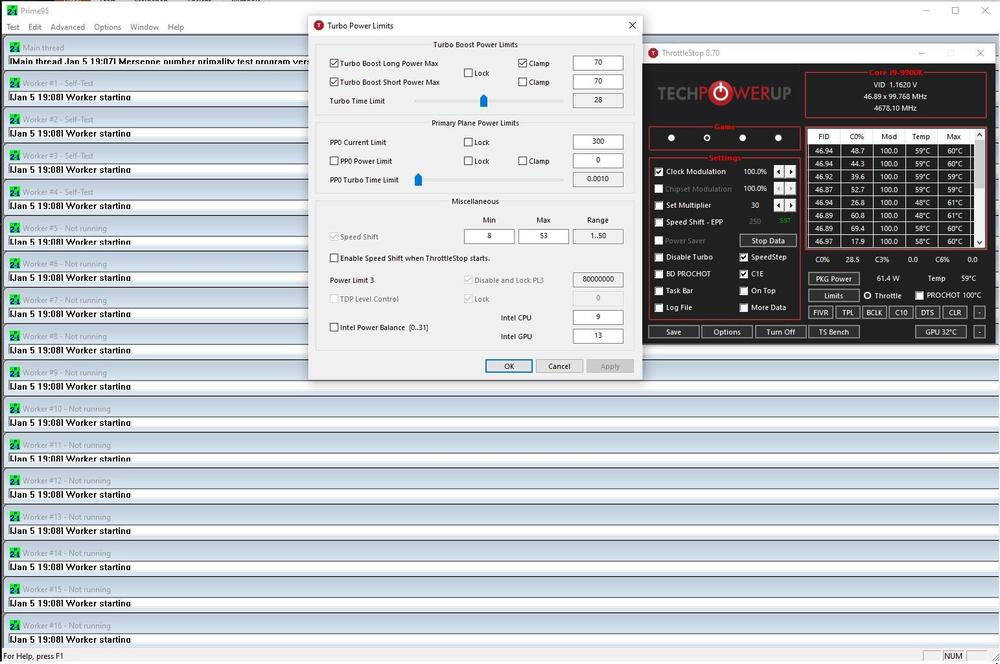Click the Turbo Boost Short Power Max value field

pos(597,82)
